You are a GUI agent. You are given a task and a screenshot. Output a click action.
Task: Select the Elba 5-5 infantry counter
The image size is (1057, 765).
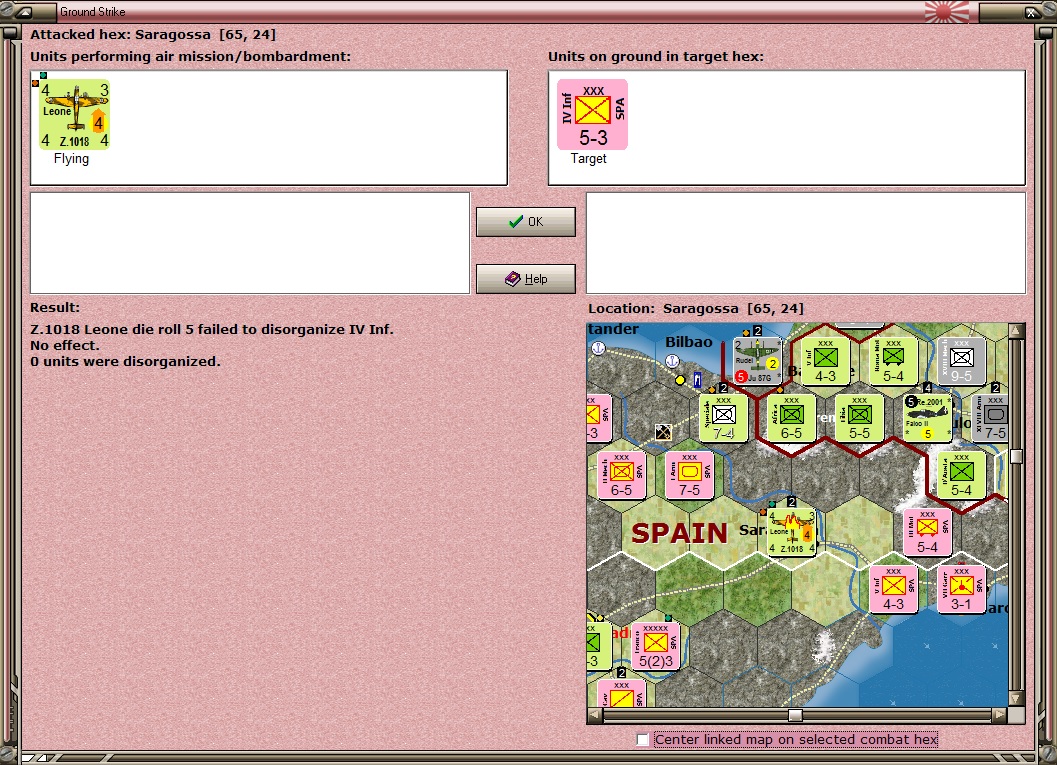click(x=859, y=418)
